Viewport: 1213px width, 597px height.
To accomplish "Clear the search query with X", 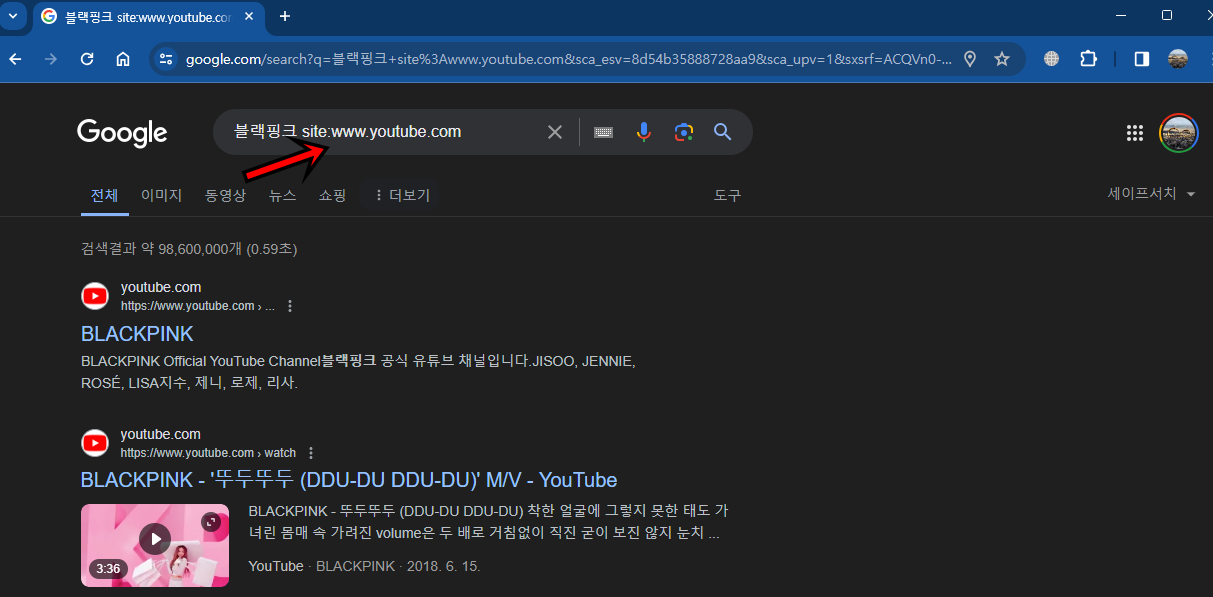I will click(x=555, y=132).
